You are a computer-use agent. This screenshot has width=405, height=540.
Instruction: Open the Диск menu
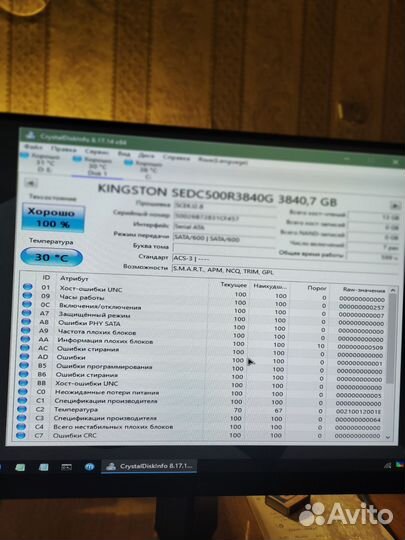pyautogui.click(x=146, y=155)
